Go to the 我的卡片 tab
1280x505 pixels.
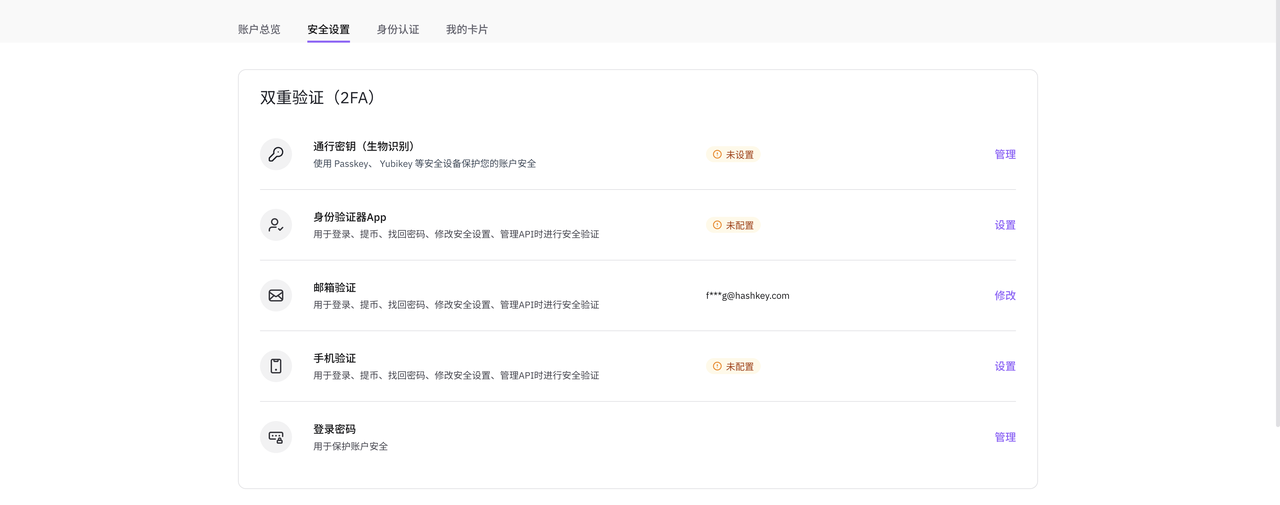(x=467, y=29)
